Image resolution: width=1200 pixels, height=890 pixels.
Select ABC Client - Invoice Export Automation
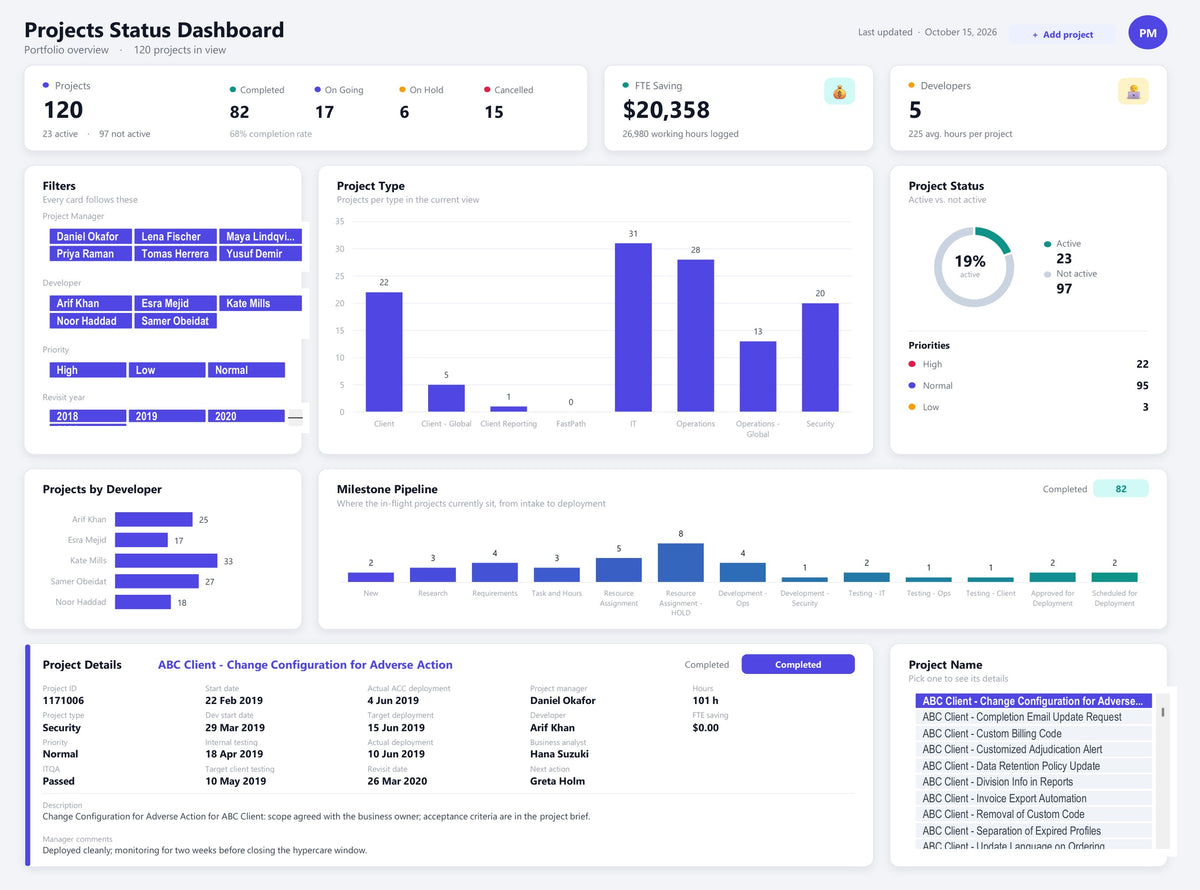(1034, 798)
